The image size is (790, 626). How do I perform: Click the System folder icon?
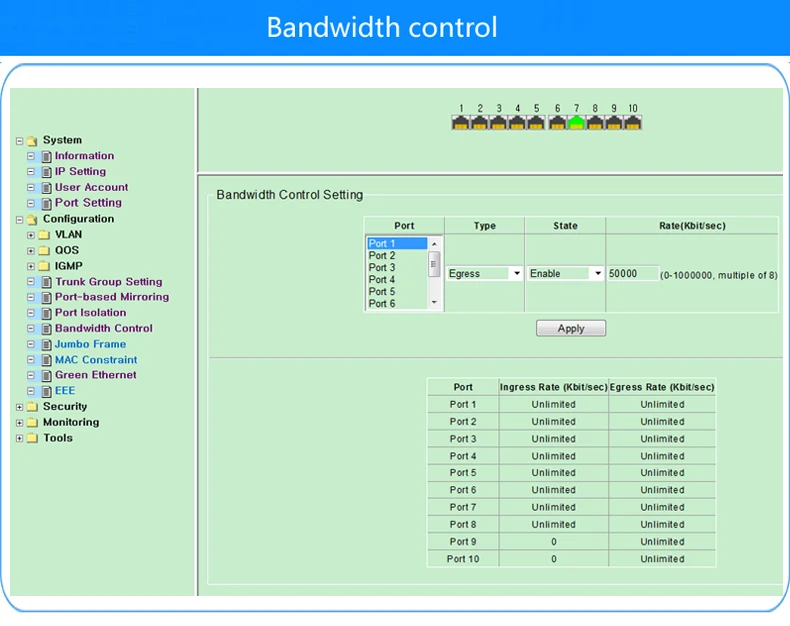tap(32, 141)
